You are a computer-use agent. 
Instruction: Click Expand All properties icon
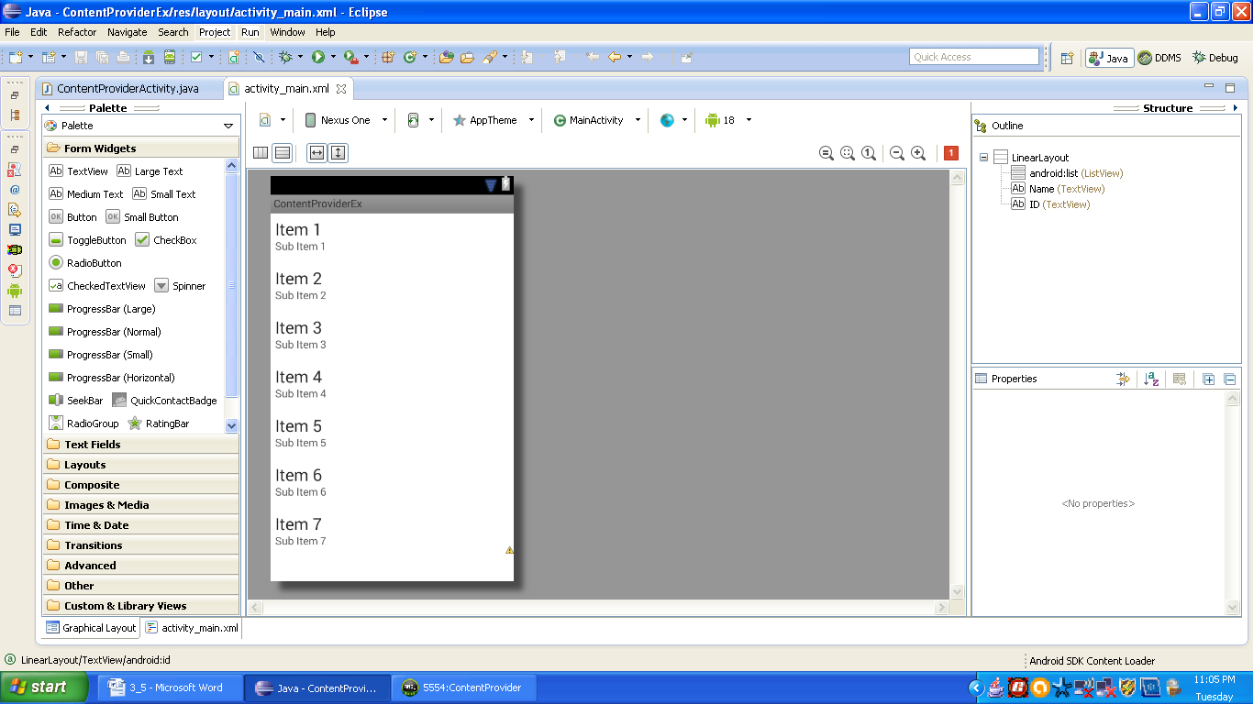[1208, 379]
